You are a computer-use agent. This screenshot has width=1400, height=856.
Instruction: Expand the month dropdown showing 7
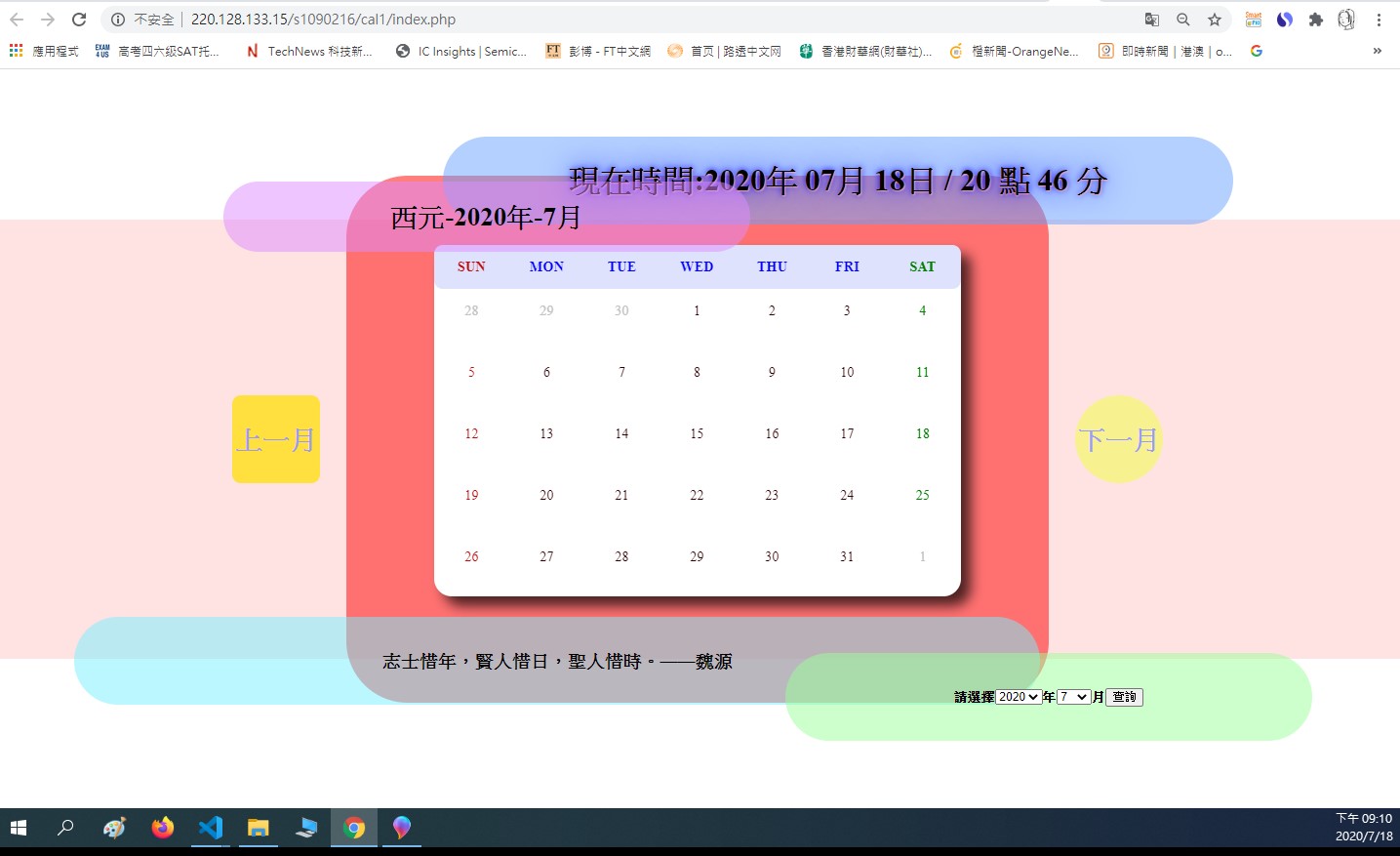pos(1074,697)
